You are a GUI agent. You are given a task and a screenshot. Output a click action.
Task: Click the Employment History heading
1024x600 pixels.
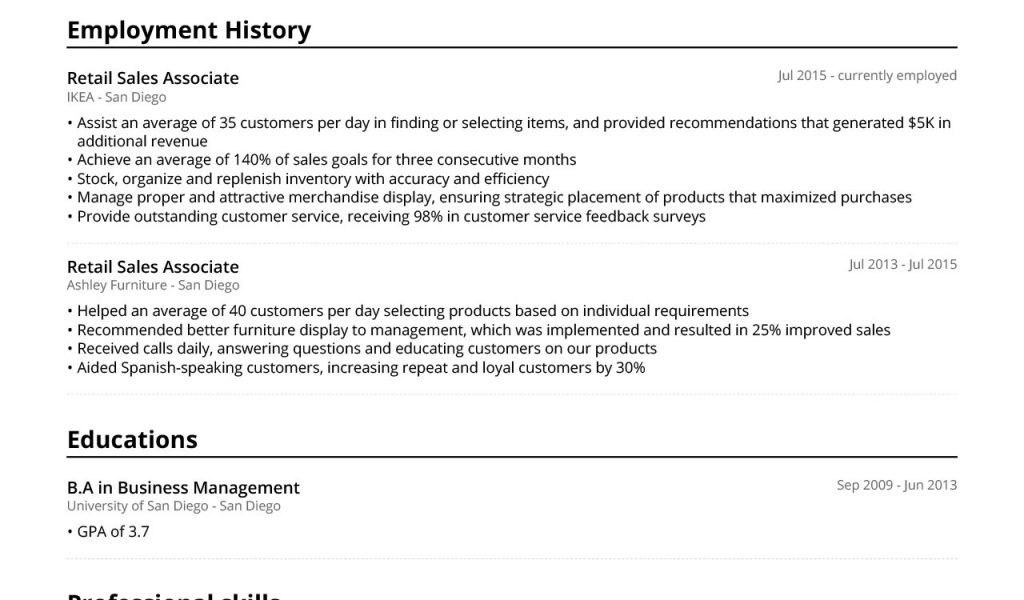pos(188,30)
